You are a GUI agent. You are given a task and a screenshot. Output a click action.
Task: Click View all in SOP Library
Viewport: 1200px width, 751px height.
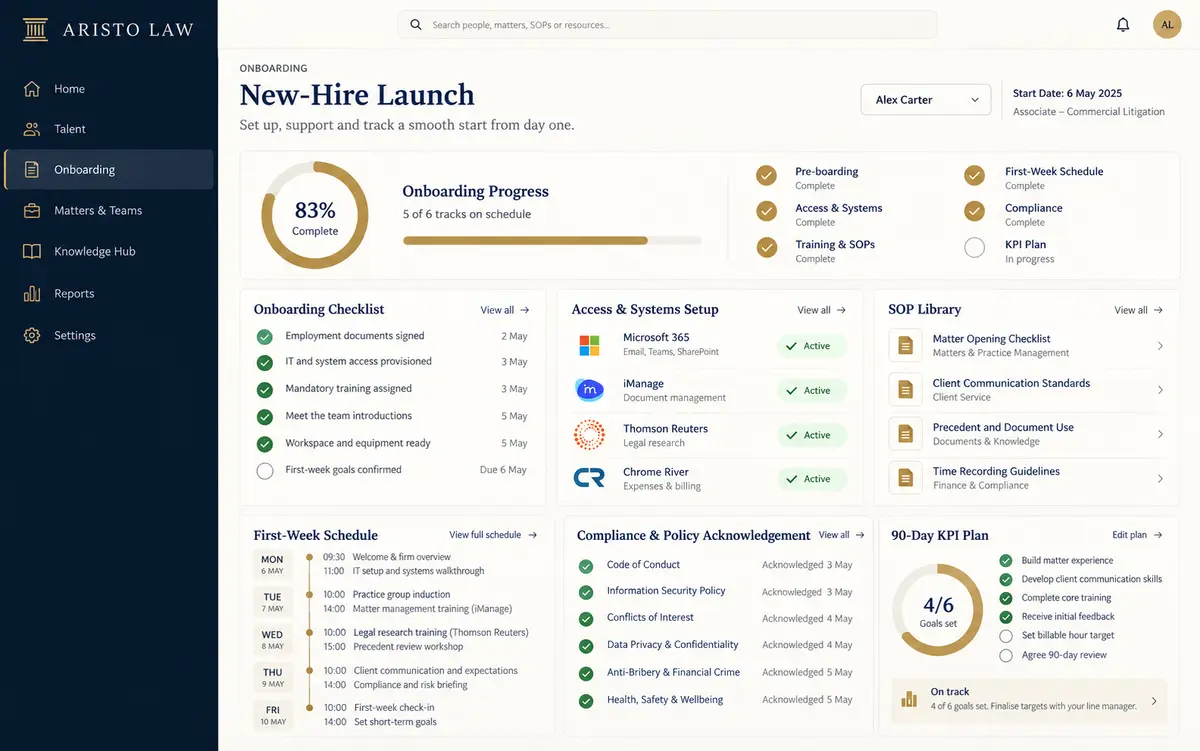coord(1139,310)
